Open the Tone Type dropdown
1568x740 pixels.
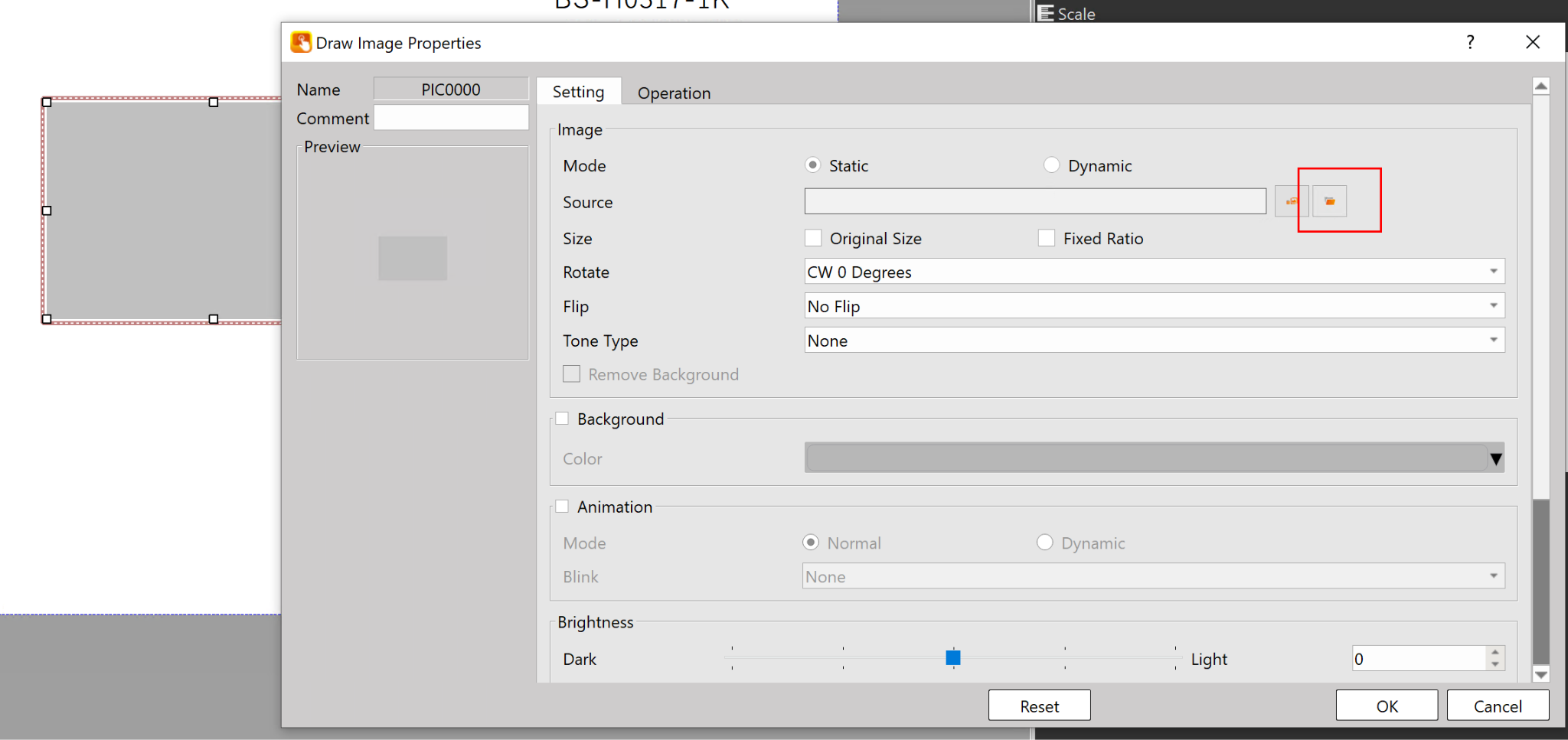[1493, 341]
